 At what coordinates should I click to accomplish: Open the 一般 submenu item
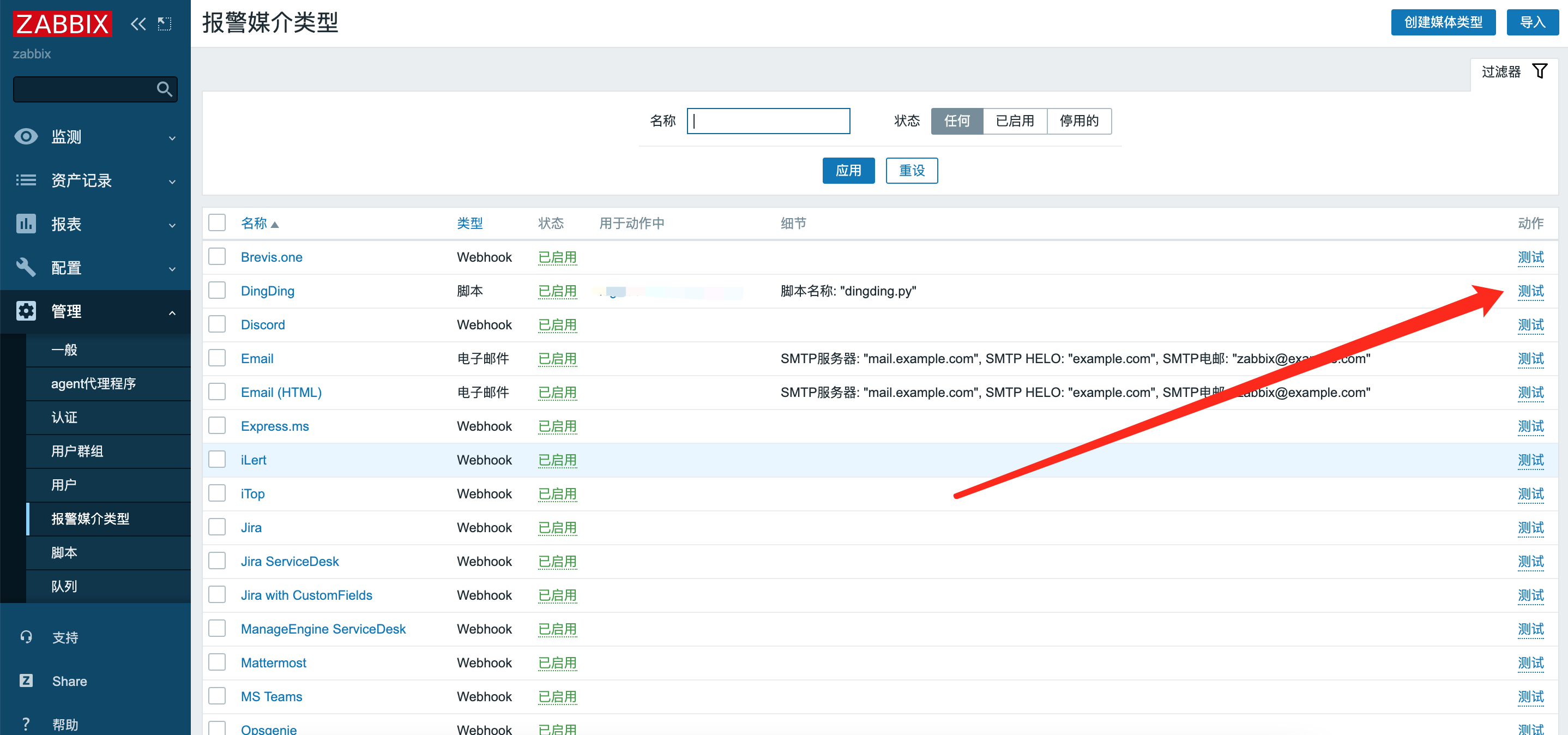pyautogui.click(x=108, y=350)
